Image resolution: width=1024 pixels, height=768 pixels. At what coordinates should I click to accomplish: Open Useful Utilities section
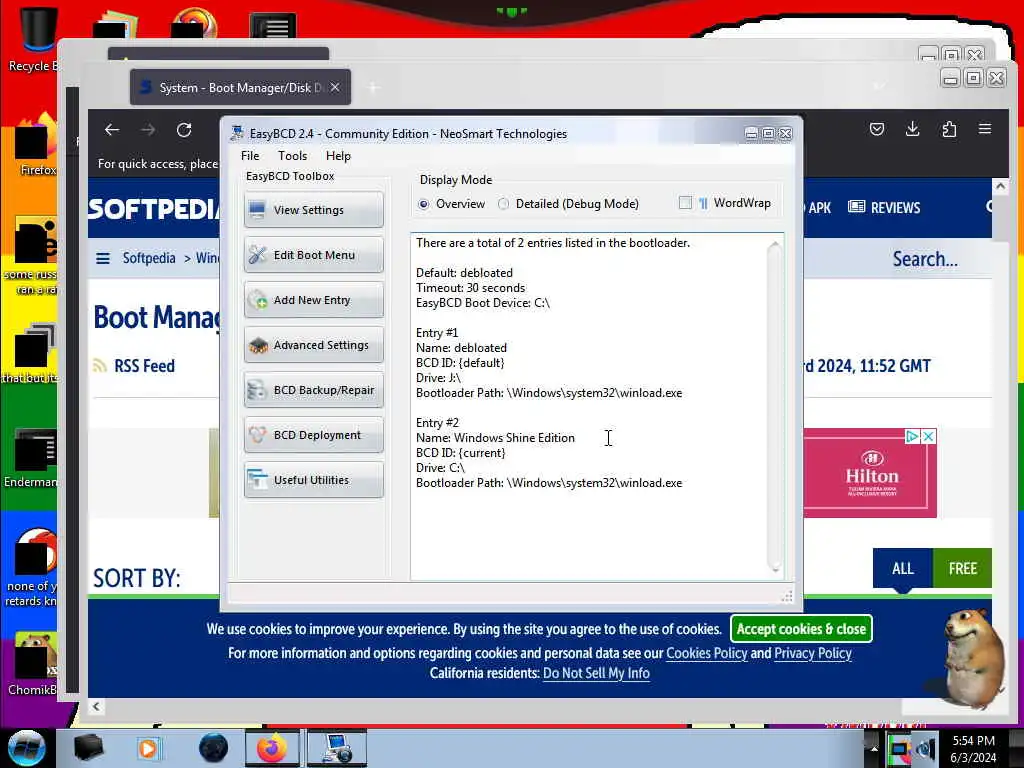(x=313, y=480)
